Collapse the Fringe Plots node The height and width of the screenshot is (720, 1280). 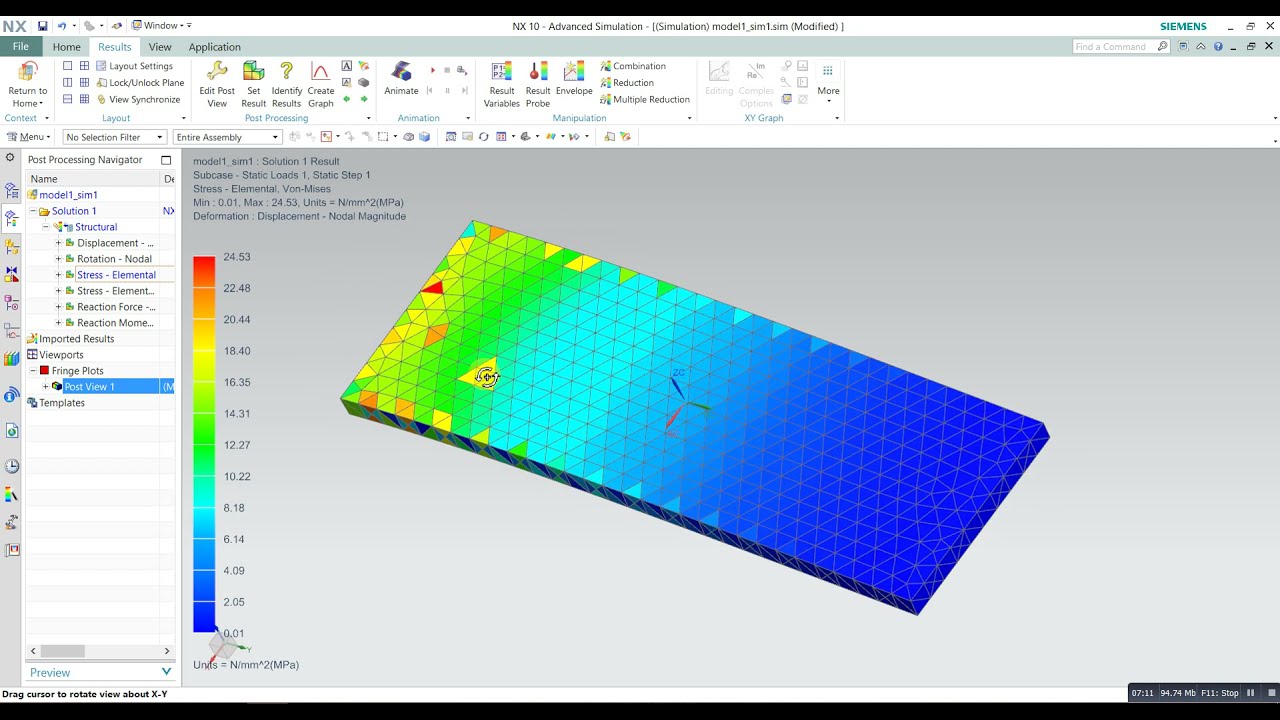click(x=33, y=371)
